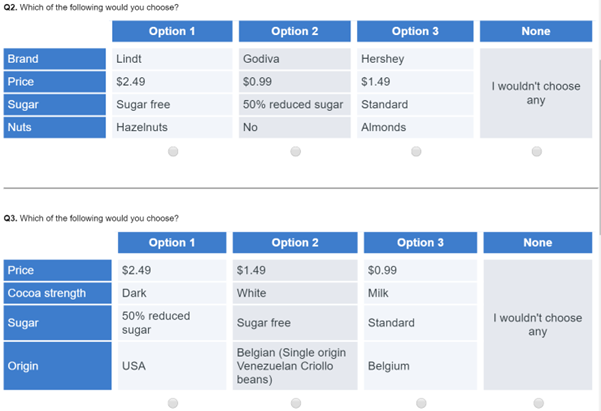Choose Q3 None radio button
This screenshot has width=601, height=411.
(x=539, y=403)
